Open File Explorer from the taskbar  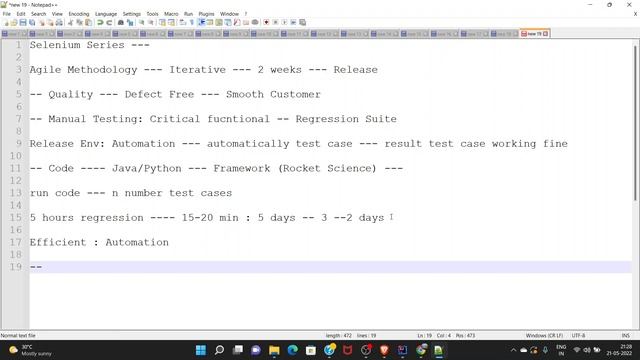274,350
